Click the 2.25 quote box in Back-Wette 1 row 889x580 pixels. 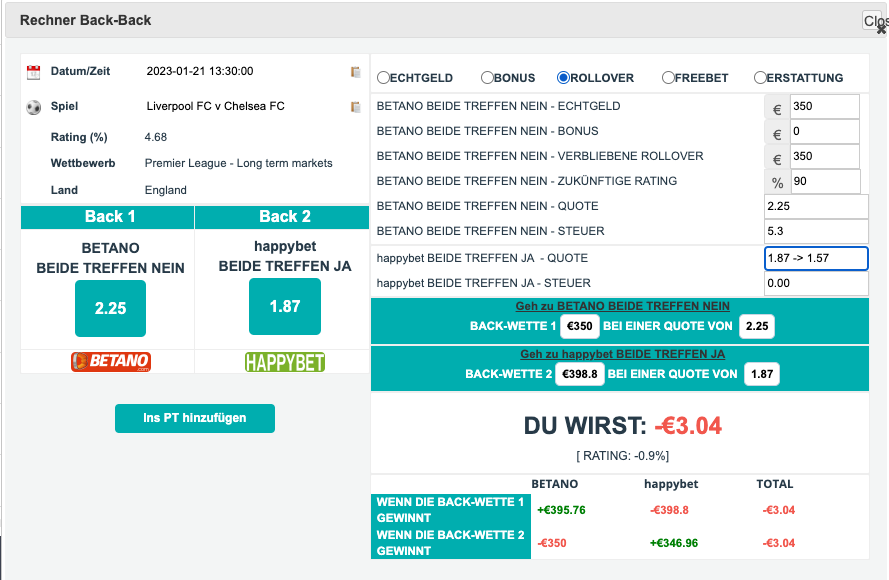tap(757, 326)
